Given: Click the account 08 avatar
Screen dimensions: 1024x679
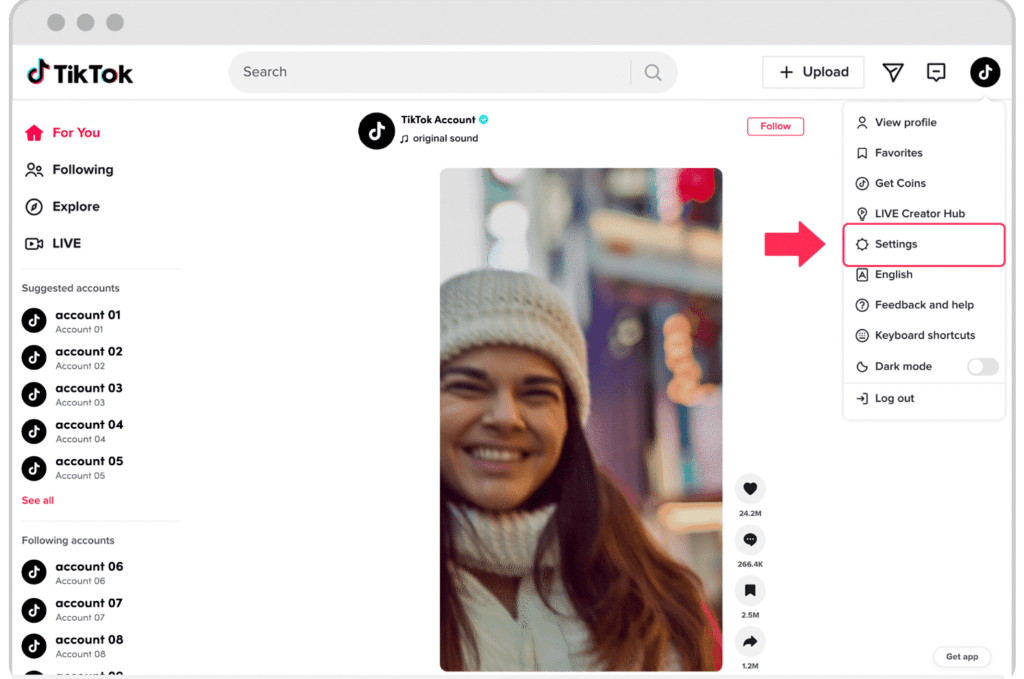Looking at the screenshot, I should (x=34, y=646).
